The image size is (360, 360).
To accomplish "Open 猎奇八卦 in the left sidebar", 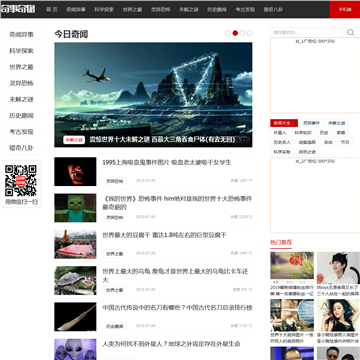I will [x=22, y=148].
